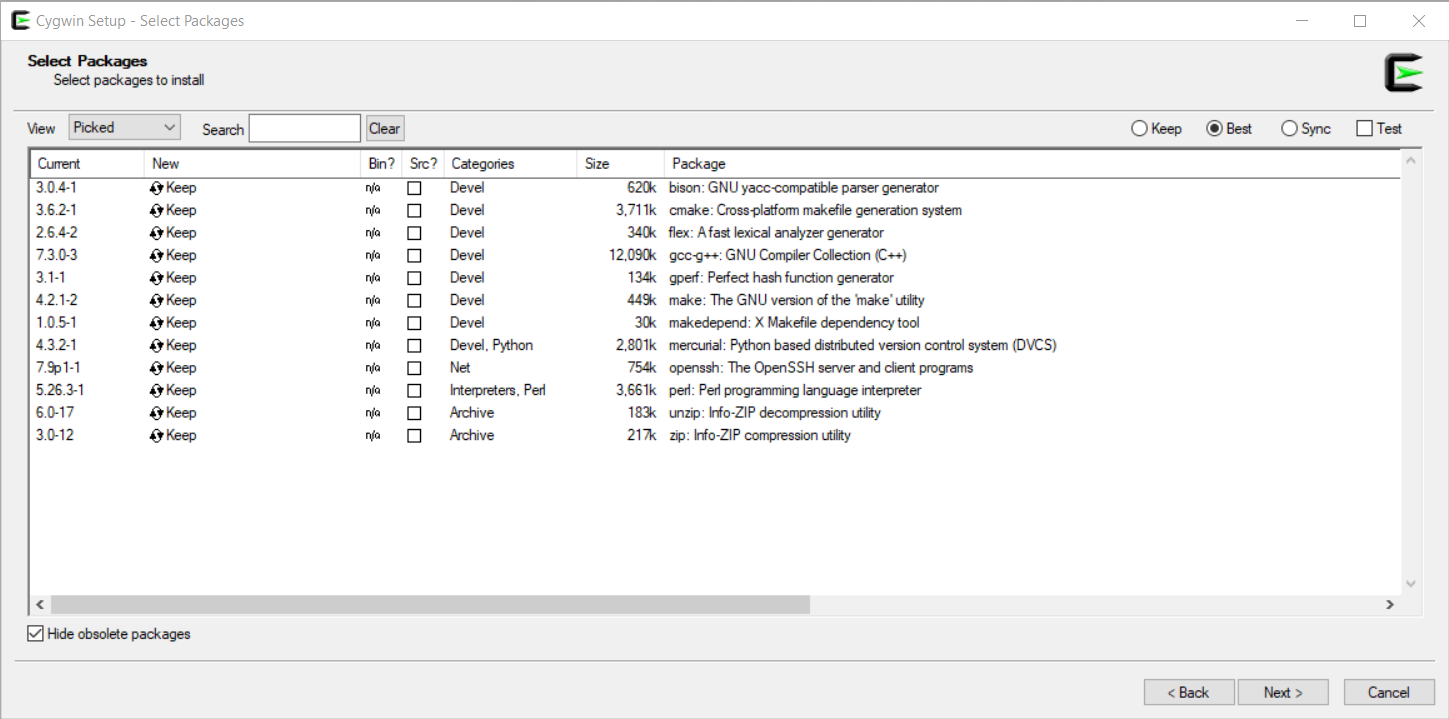This screenshot has height=719, width=1449.
Task: Click the cycle icon next to cmake's Keep
Action: (156, 210)
